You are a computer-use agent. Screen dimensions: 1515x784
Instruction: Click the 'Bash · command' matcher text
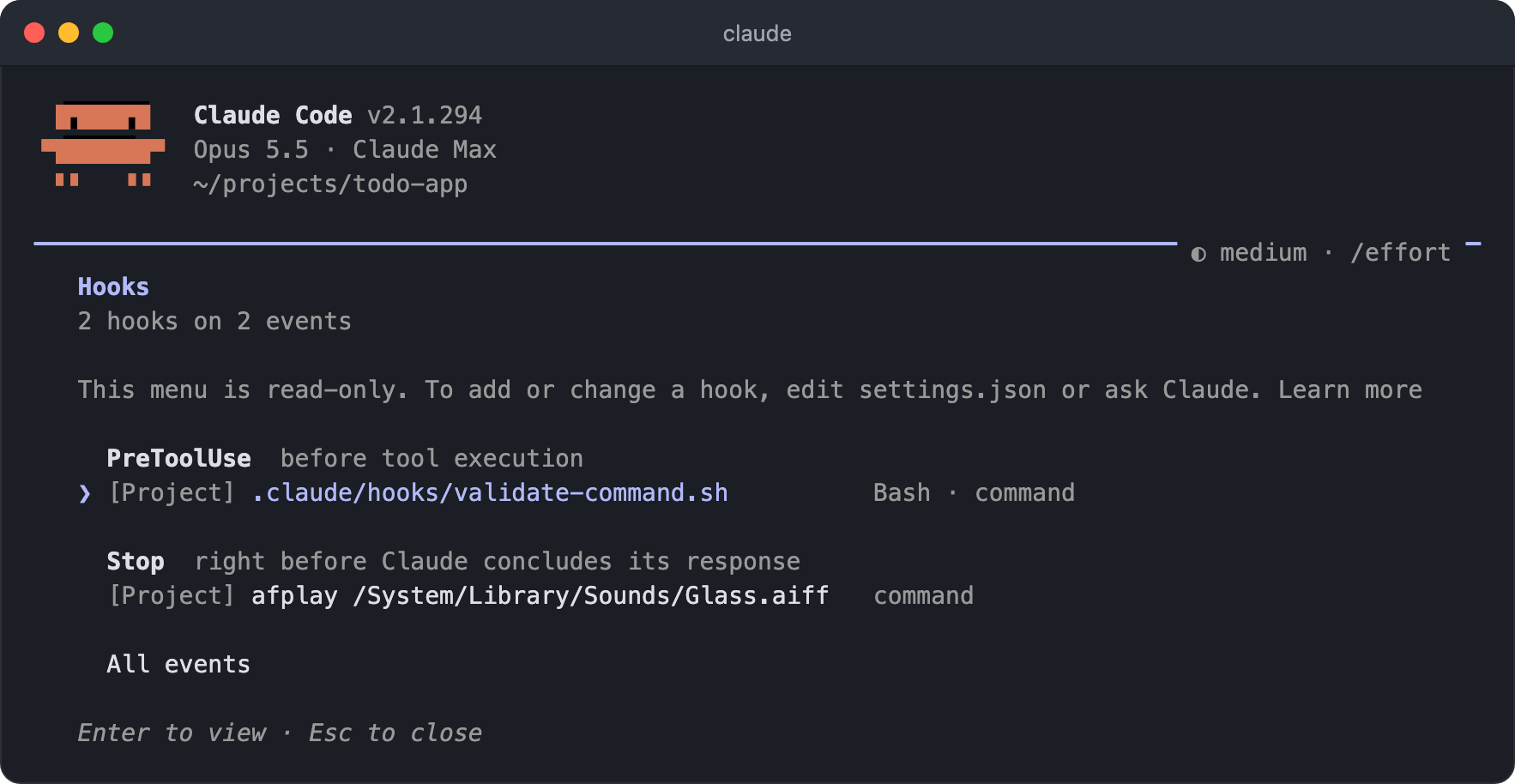(x=974, y=492)
